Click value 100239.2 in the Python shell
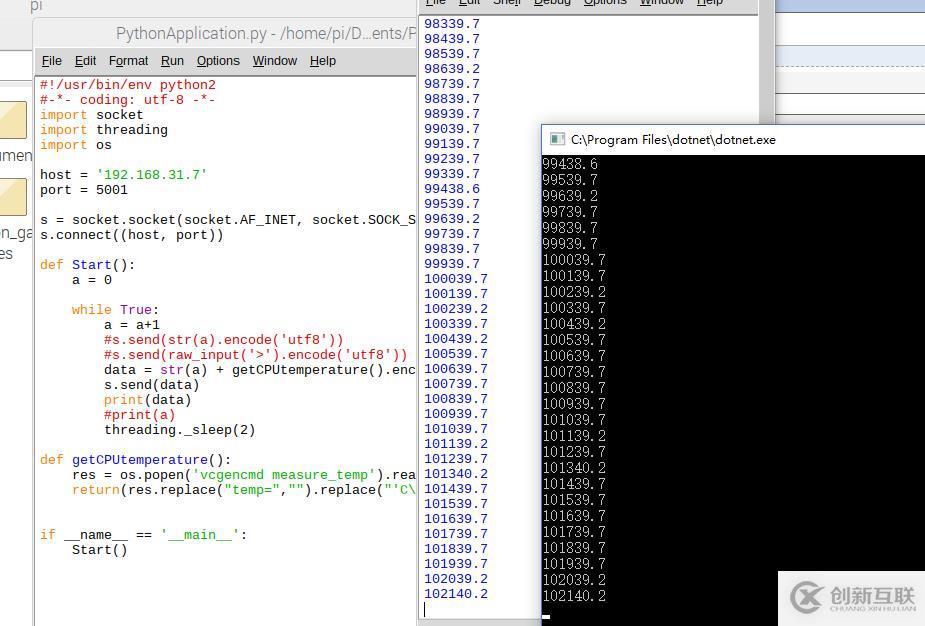This screenshot has height=626, width=925. coord(456,309)
